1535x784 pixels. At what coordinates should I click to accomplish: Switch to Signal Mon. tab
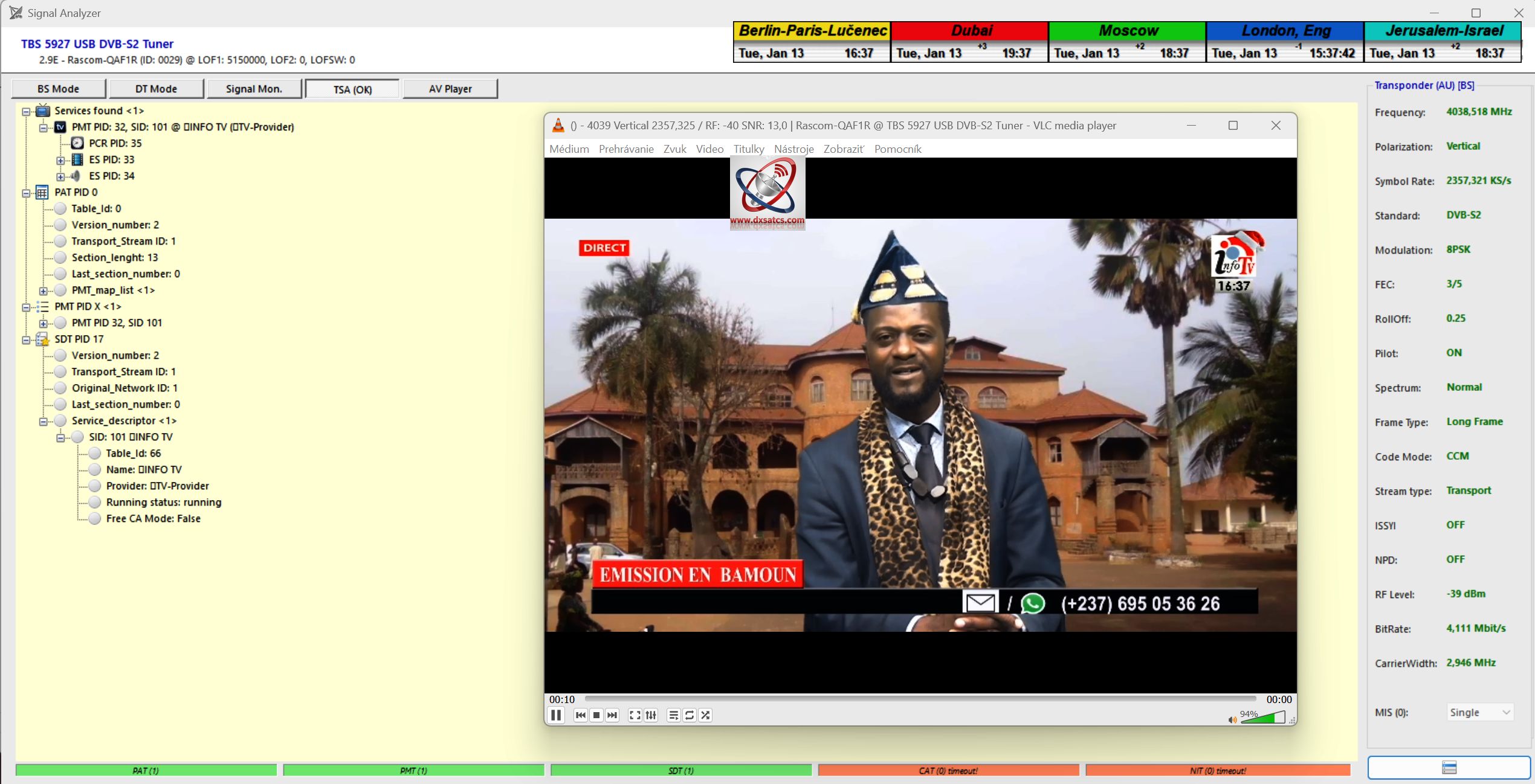pos(254,89)
